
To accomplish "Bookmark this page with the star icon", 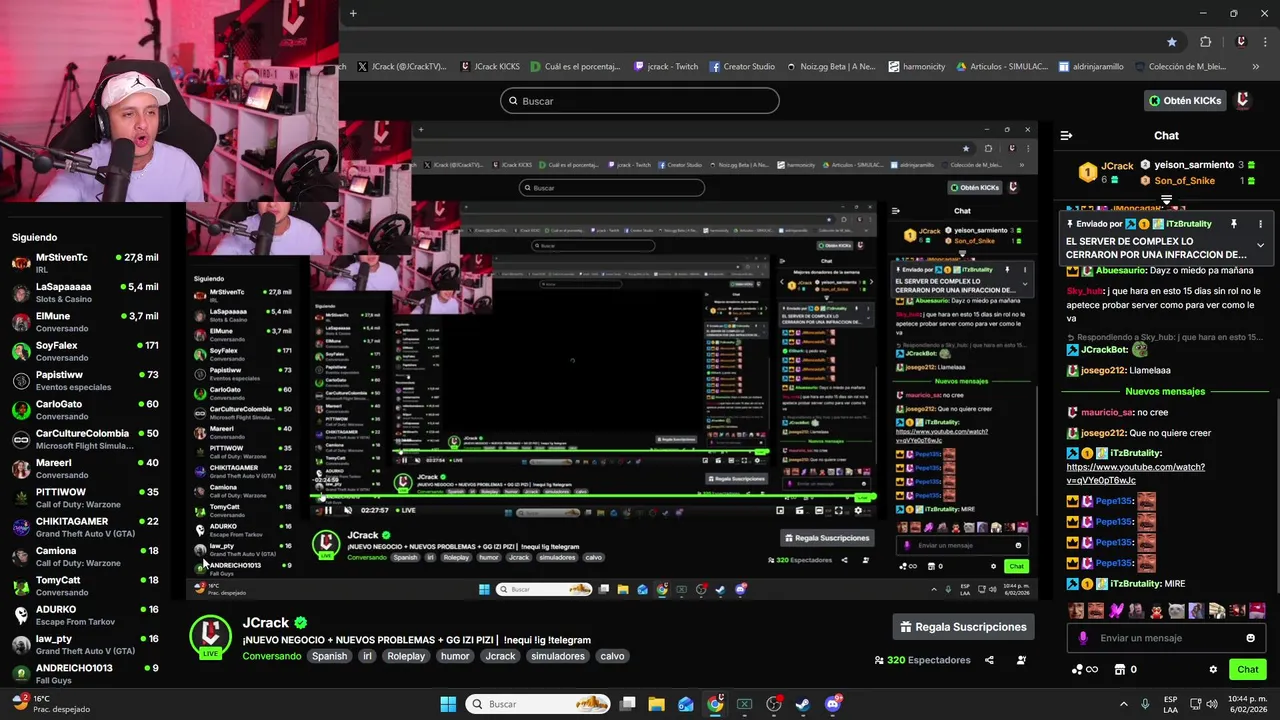I will coord(1171,42).
